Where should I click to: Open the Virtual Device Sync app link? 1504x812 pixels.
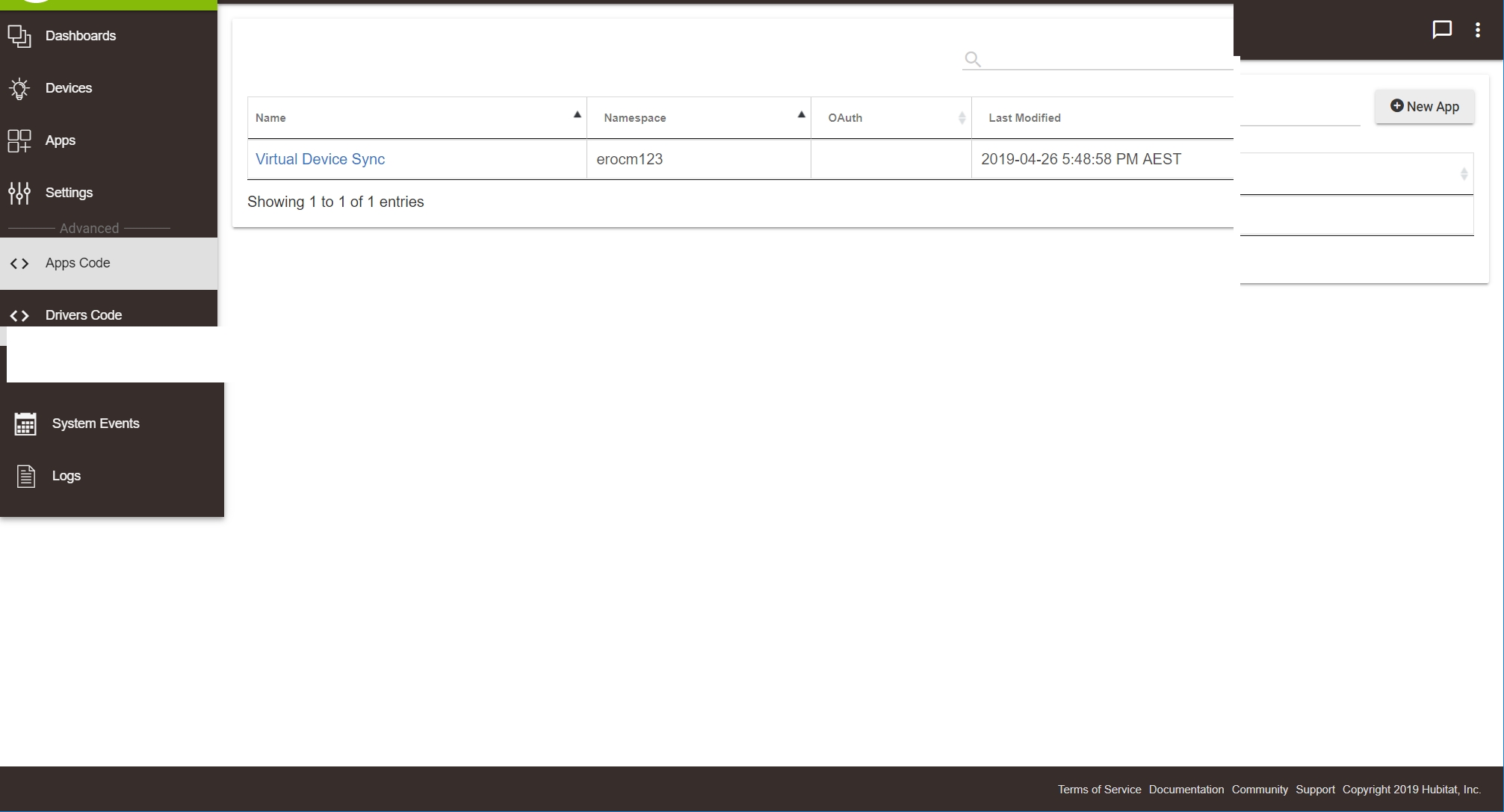pos(320,159)
